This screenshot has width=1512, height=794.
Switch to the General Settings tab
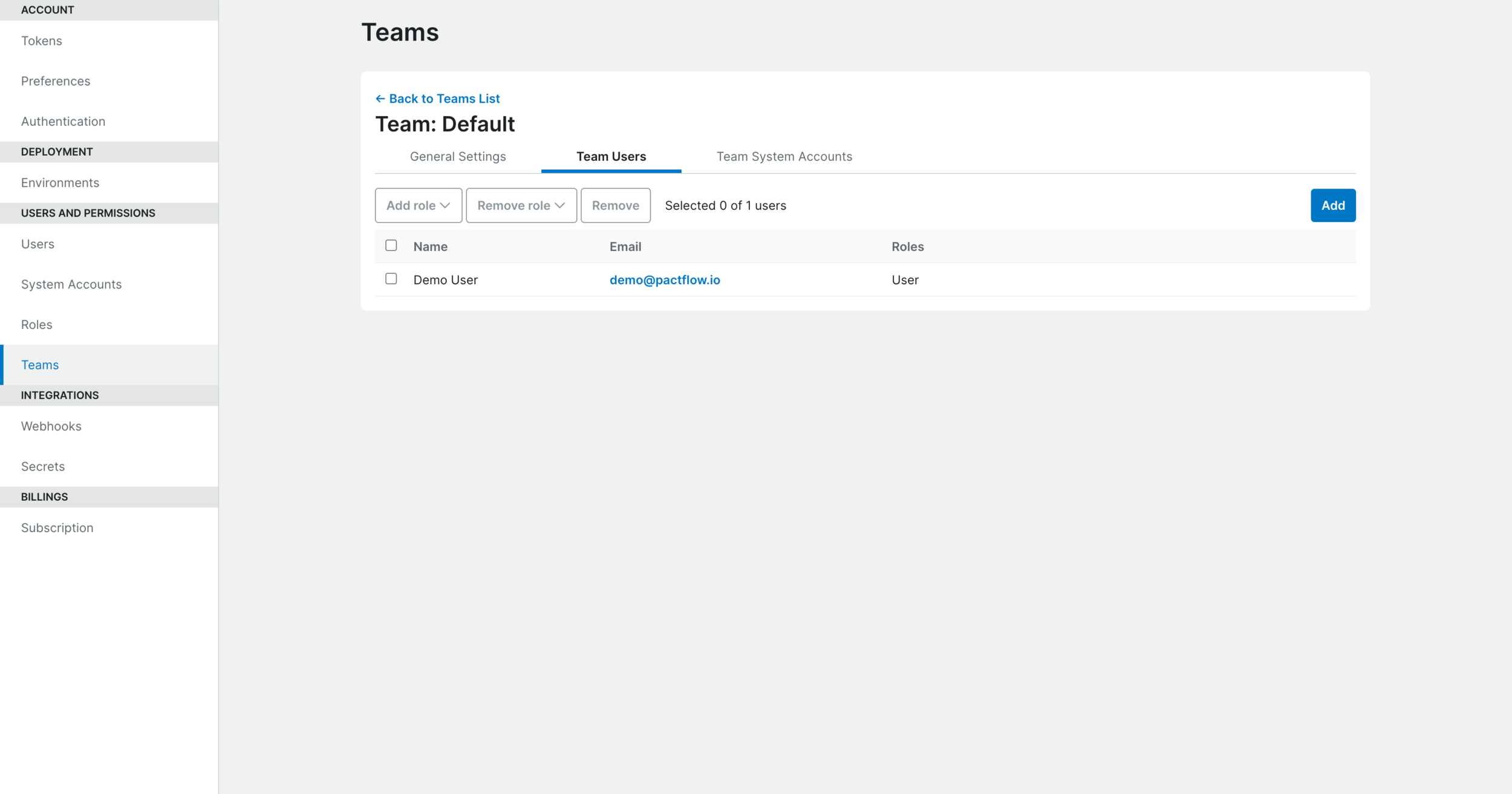[x=458, y=156]
